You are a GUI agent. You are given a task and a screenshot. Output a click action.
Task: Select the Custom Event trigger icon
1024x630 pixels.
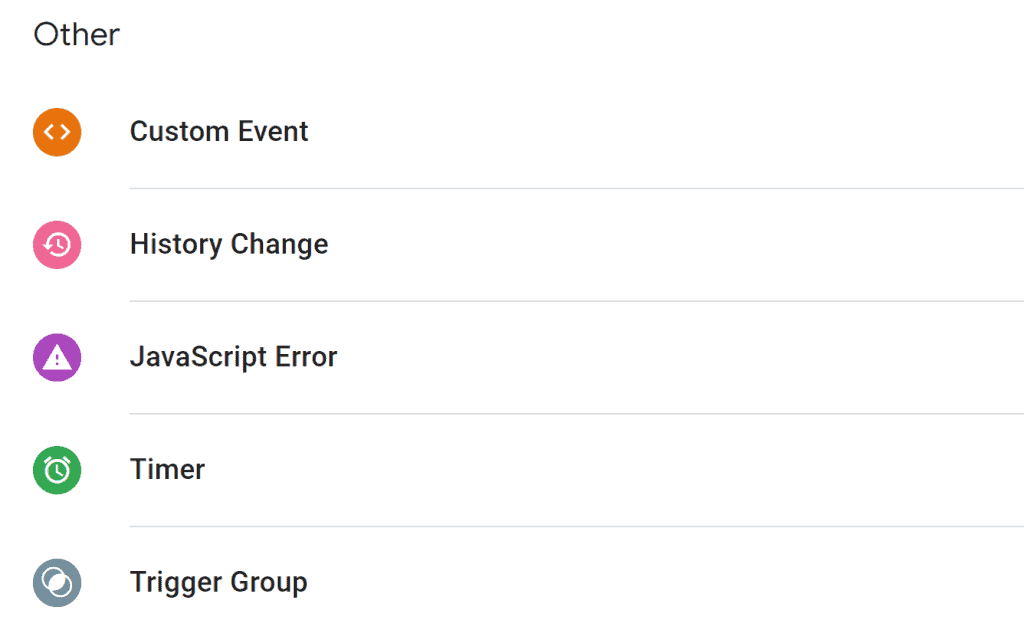tap(56, 131)
